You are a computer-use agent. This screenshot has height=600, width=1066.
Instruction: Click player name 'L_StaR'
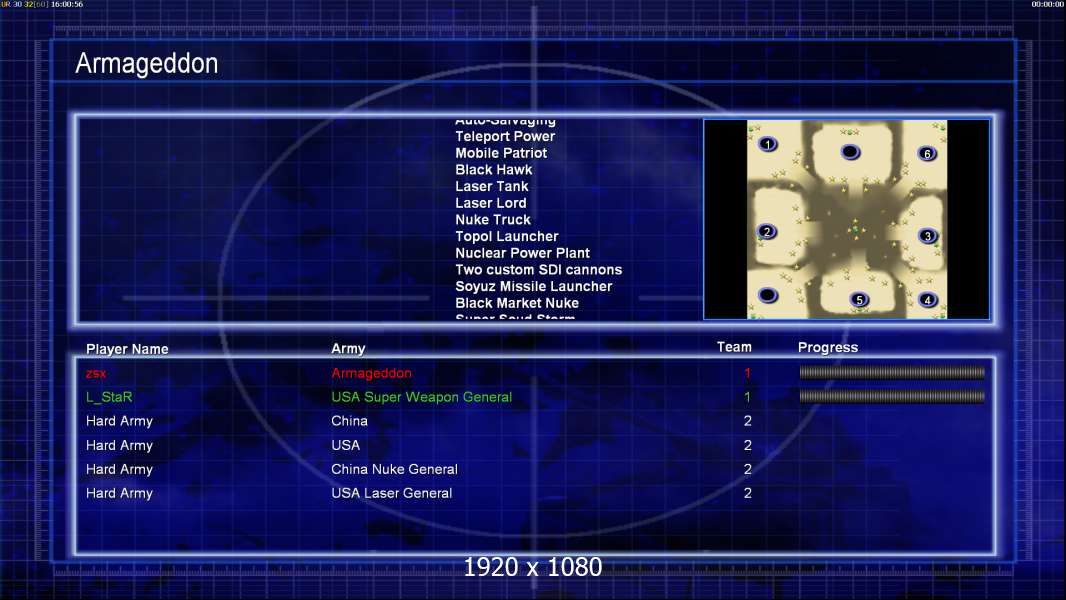pos(109,397)
